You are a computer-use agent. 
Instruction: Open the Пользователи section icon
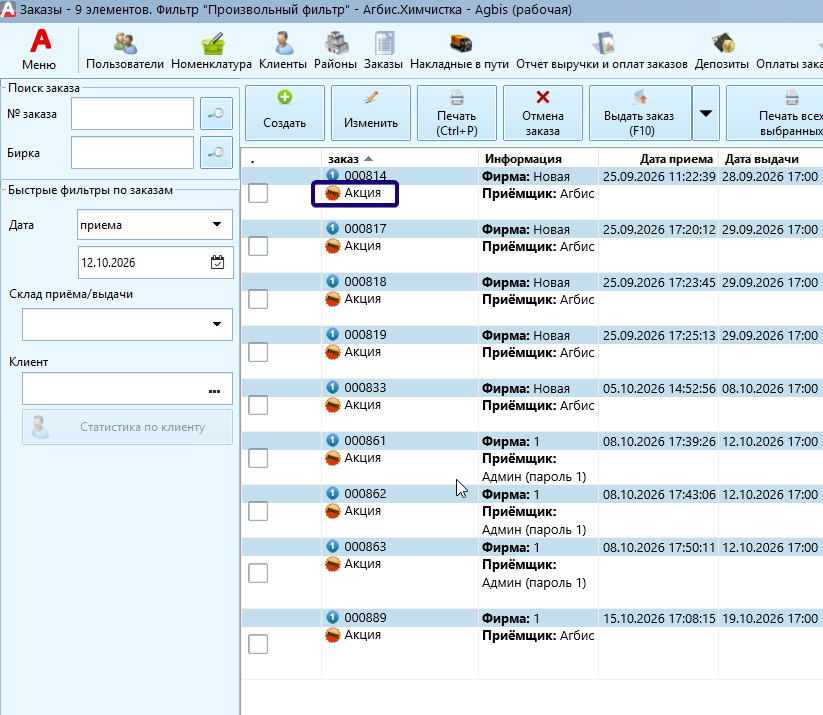125,43
